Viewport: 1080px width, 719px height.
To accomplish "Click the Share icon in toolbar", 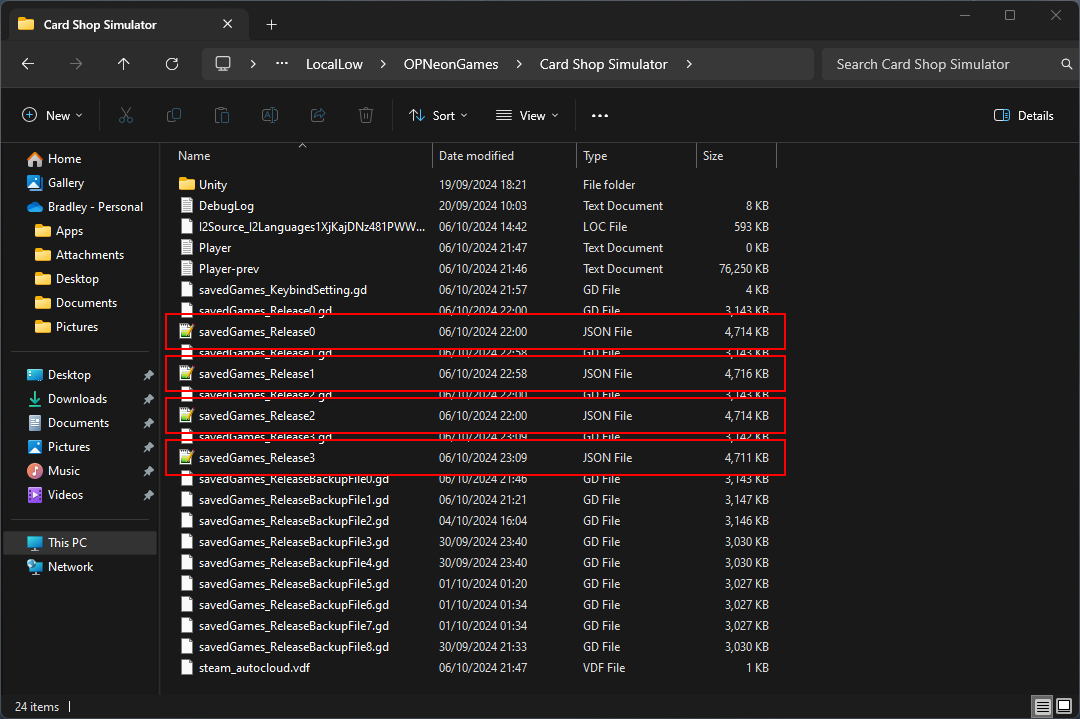I will 318,116.
